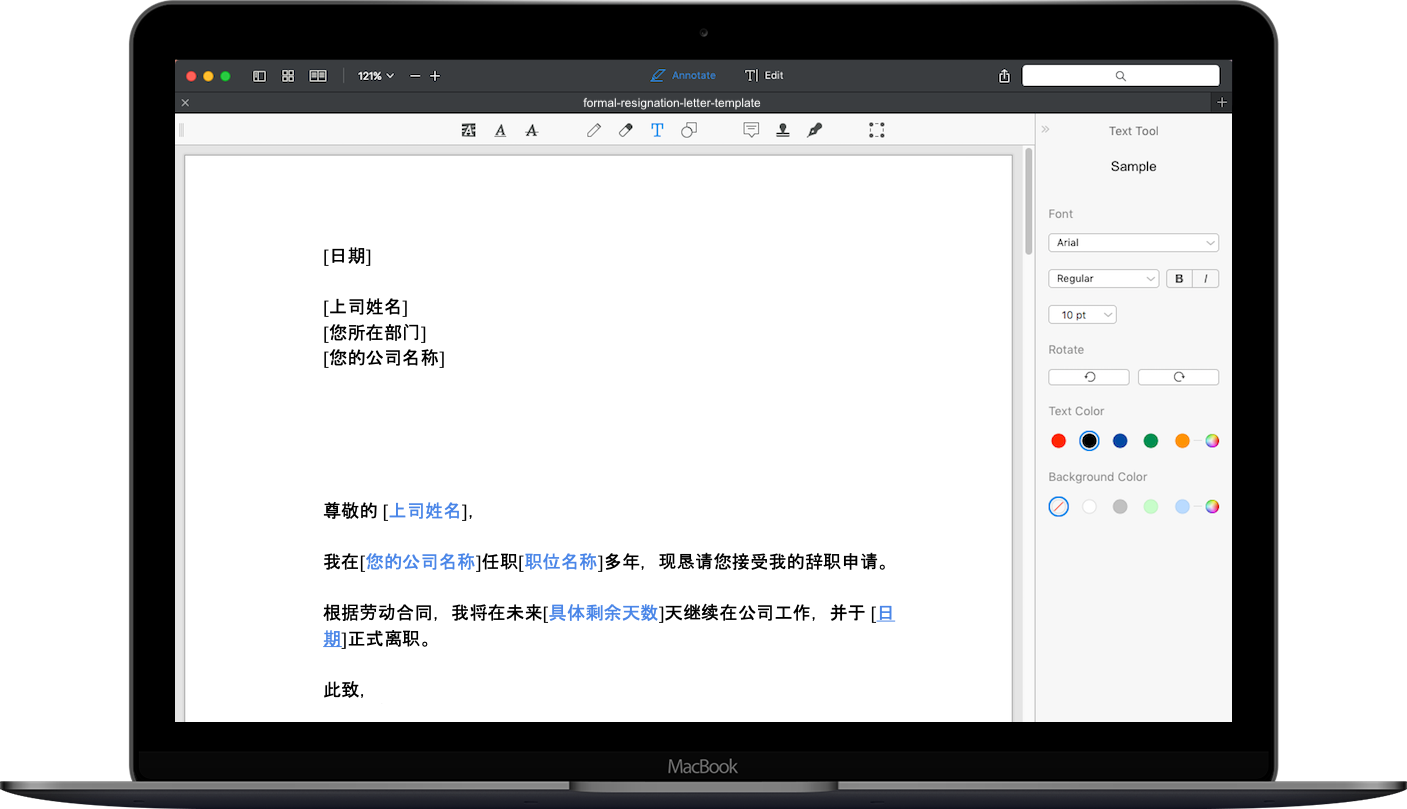Select the strikethrough text tool

tap(532, 130)
